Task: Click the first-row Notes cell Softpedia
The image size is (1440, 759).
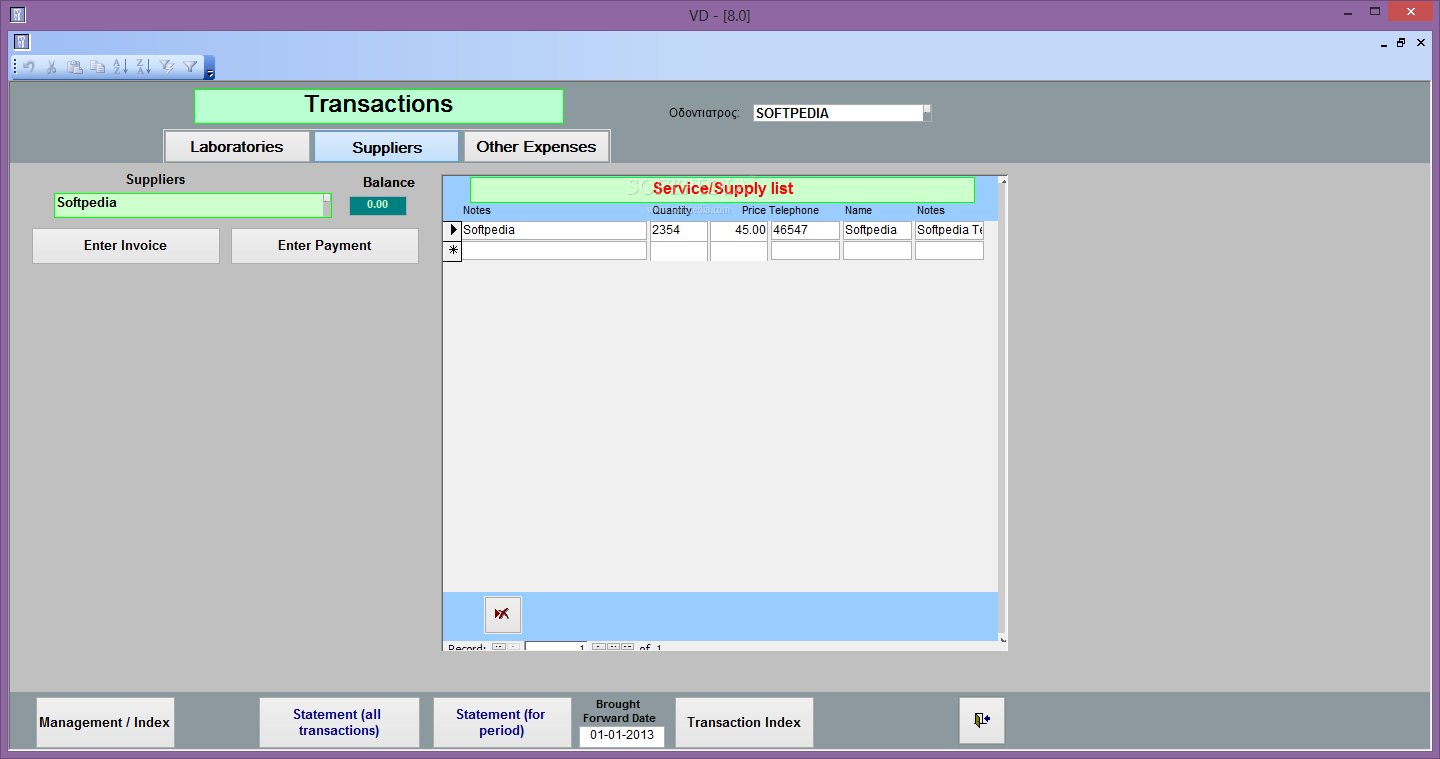Action: (x=554, y=230)
